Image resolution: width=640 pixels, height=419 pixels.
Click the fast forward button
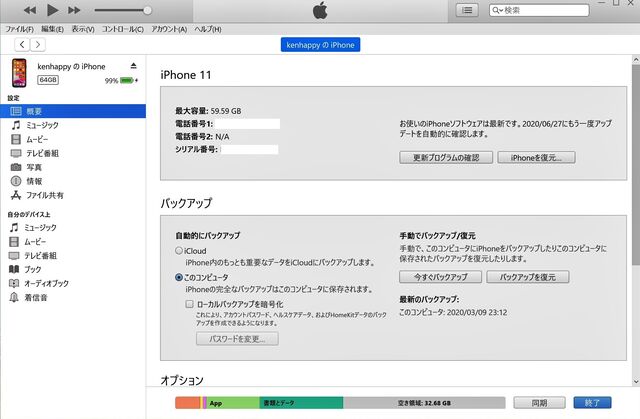74,10
